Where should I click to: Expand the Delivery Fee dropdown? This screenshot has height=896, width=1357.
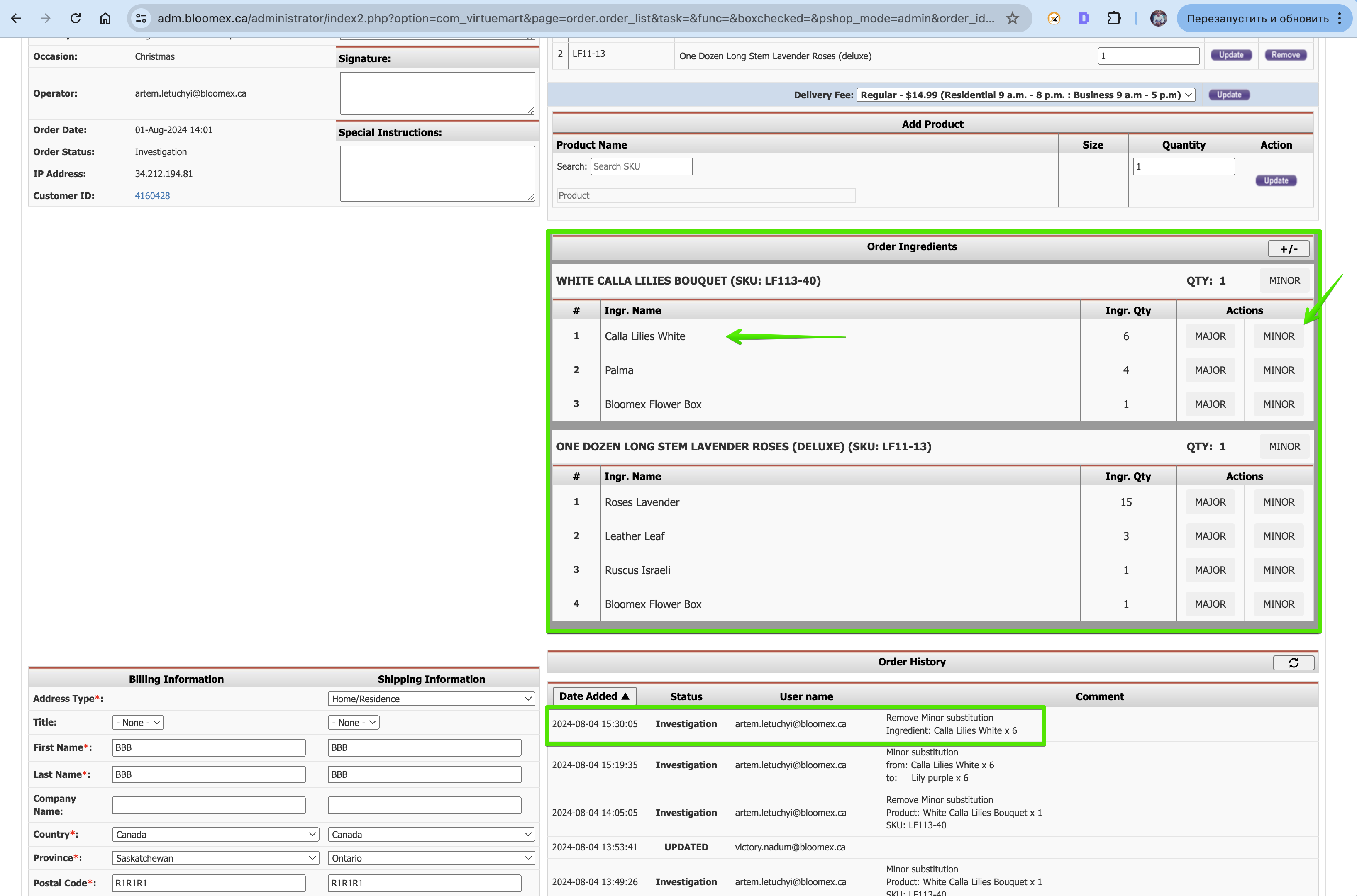pos(1025,95)
